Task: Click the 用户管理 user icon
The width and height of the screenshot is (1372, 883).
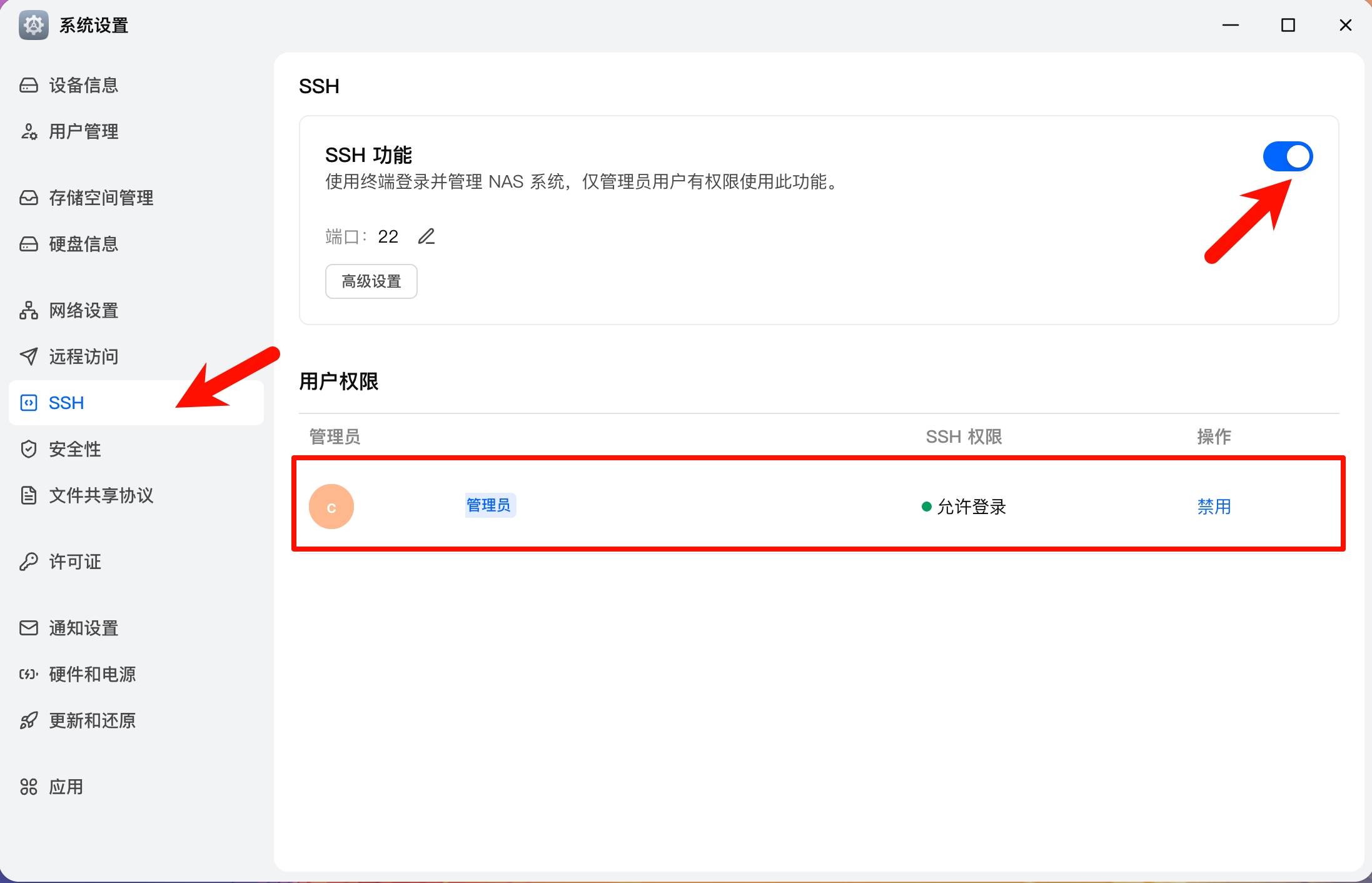Action: (29, 131)
